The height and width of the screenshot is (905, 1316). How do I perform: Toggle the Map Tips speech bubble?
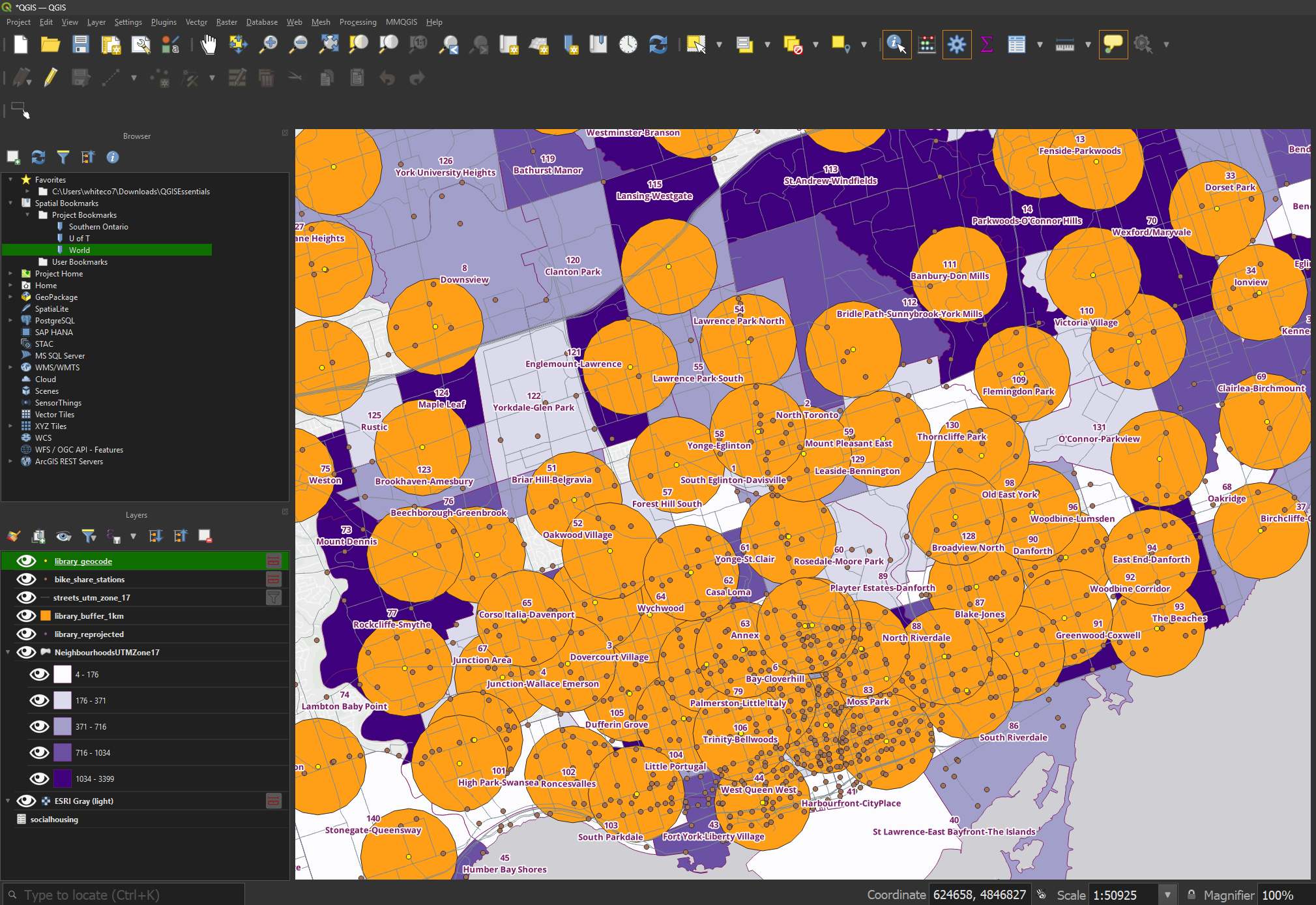[1113, 44]
